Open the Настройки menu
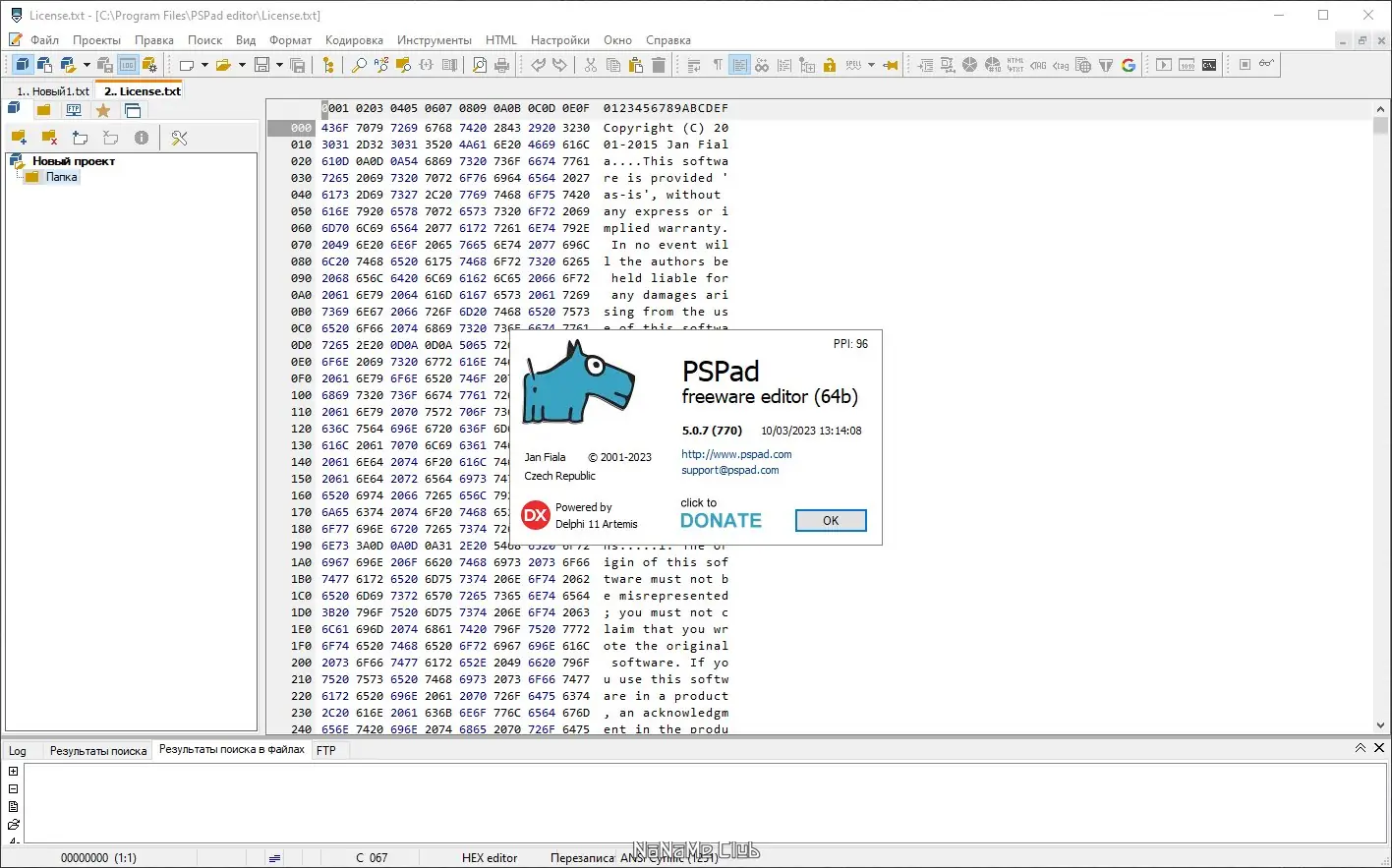Image resolution: width=1392 pixels, height=868 pixels. (560, 40)
